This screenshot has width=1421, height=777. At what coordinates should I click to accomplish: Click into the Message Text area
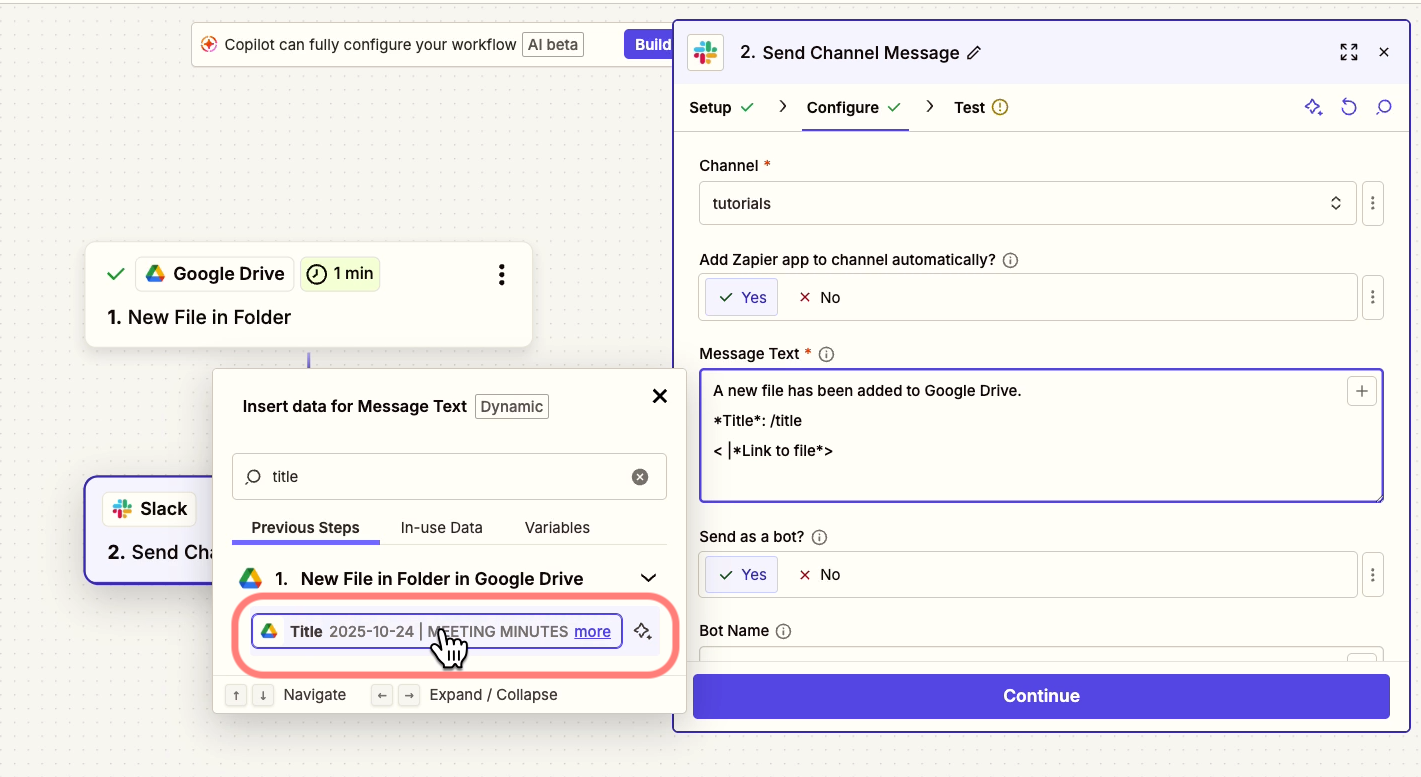(x=1041, y=436)
